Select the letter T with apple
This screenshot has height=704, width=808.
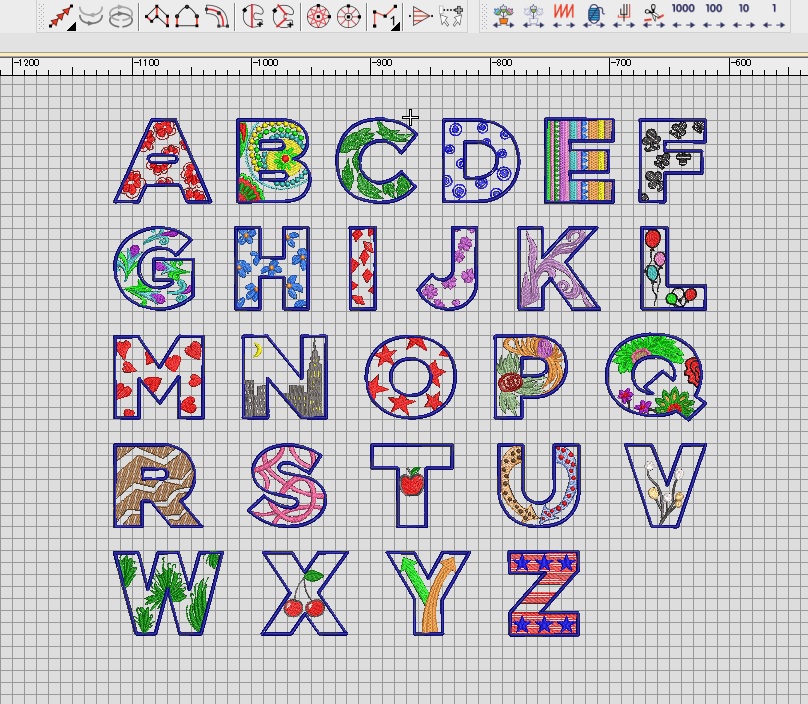(x=412, y=485)
